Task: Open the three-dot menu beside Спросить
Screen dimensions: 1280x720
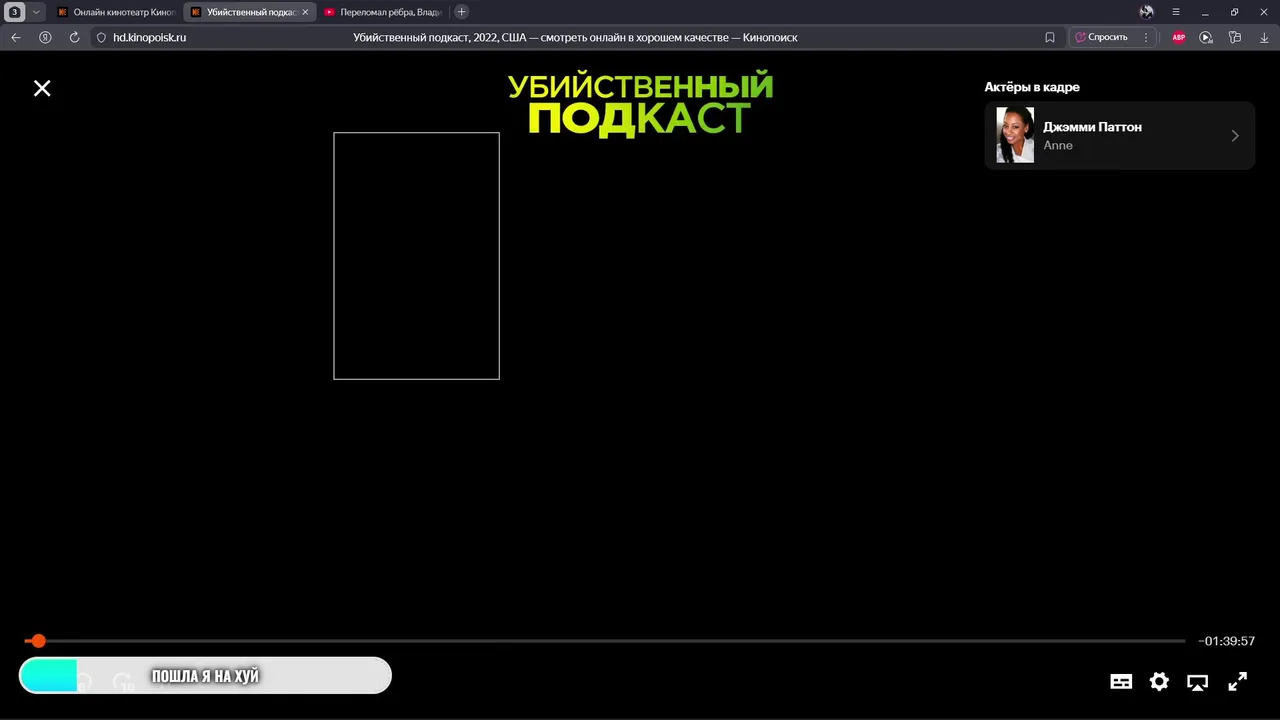Action: (x=1146, y=37)
